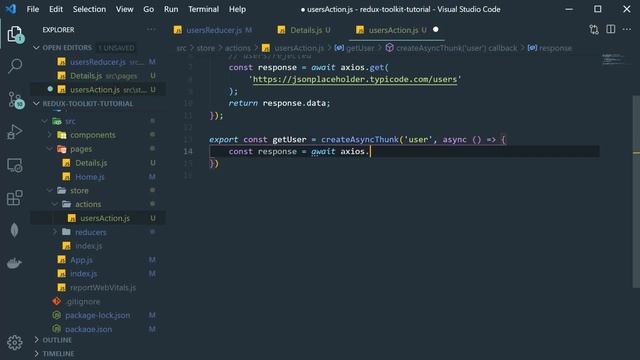Screen dimensions: 640x360
Task: Click the editor vertical scrollbar
Action: click(x=636, y=192)
